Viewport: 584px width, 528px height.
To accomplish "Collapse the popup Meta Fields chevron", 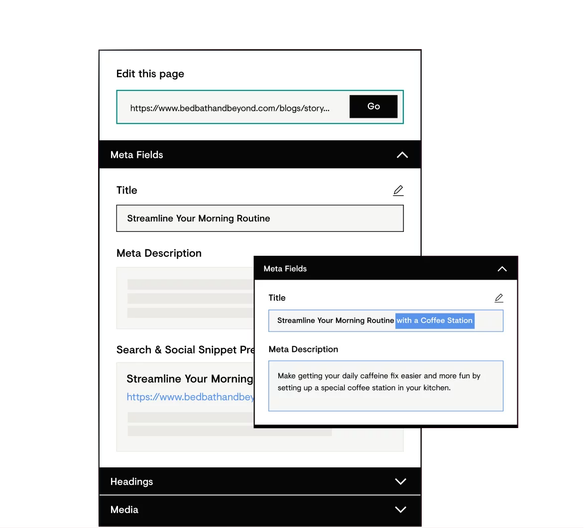I will (502, 269).
